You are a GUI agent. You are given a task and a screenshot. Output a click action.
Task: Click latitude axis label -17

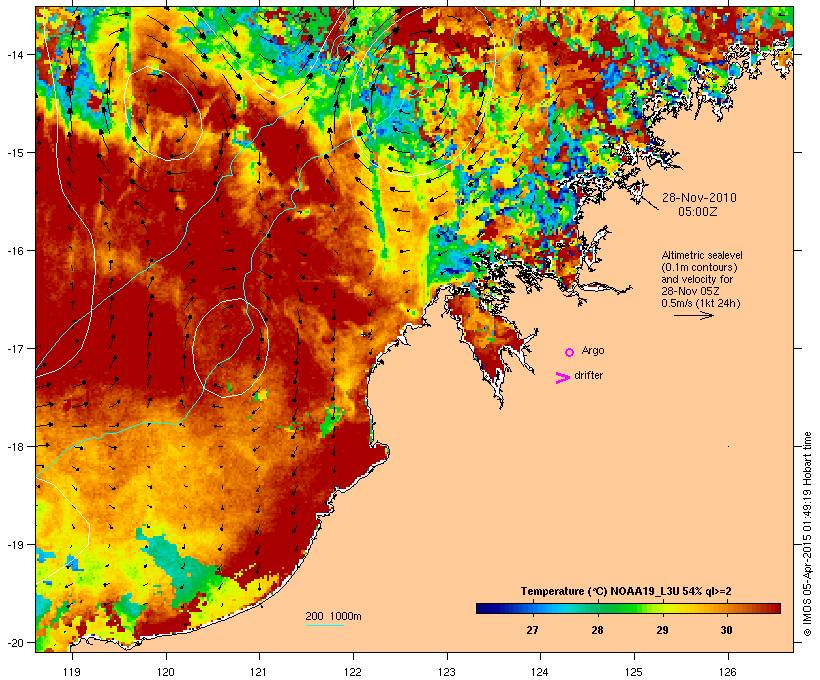pos(14,348)
